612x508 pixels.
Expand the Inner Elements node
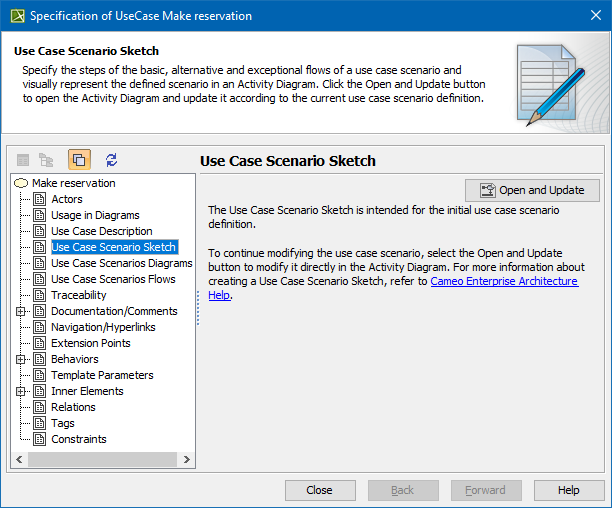coord(21,391)
